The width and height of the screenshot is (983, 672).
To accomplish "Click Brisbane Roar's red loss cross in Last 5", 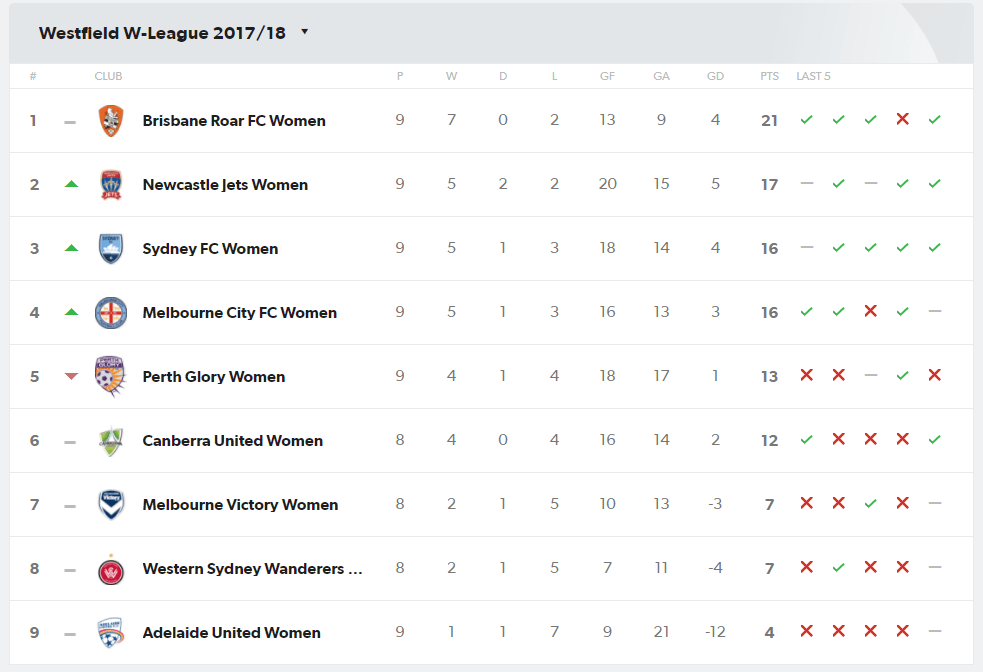I will pyautogui.click(x=903, y=119).
